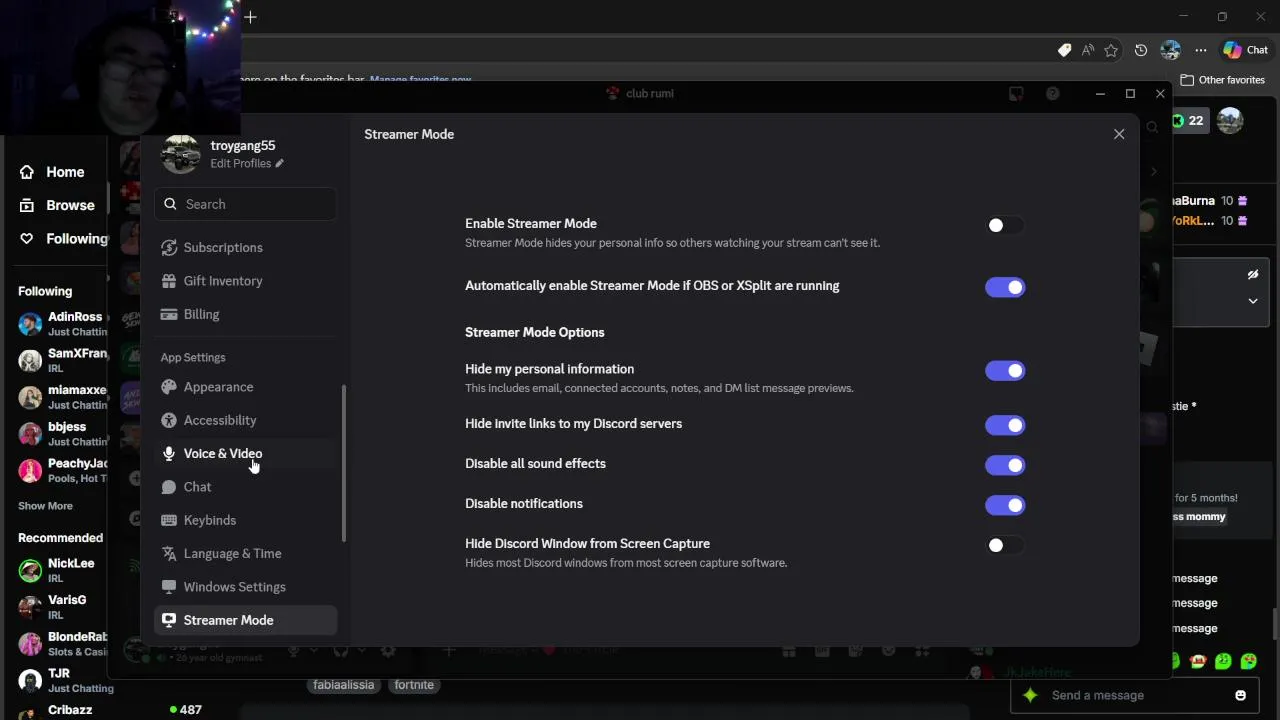Click Discord help question mark icon
This screenshot has width=1280, height=720.
(x=1052, y=93)
